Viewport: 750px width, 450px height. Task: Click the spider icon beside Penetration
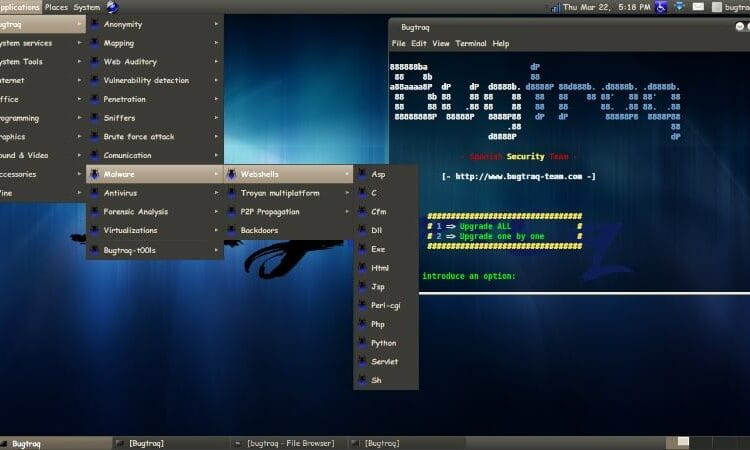pos(95,99)
